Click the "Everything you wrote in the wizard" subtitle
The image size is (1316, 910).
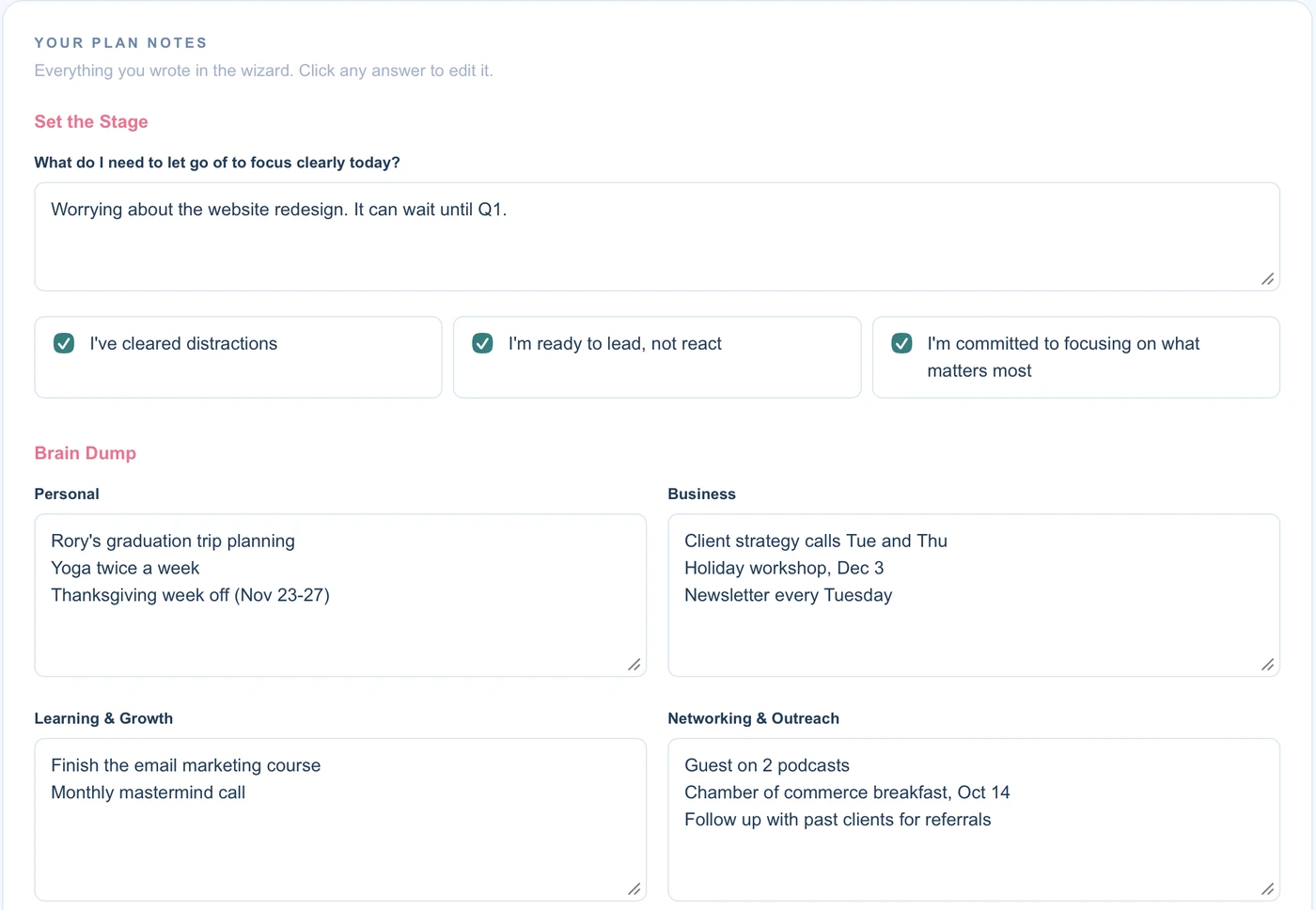(x=264, y=71)
